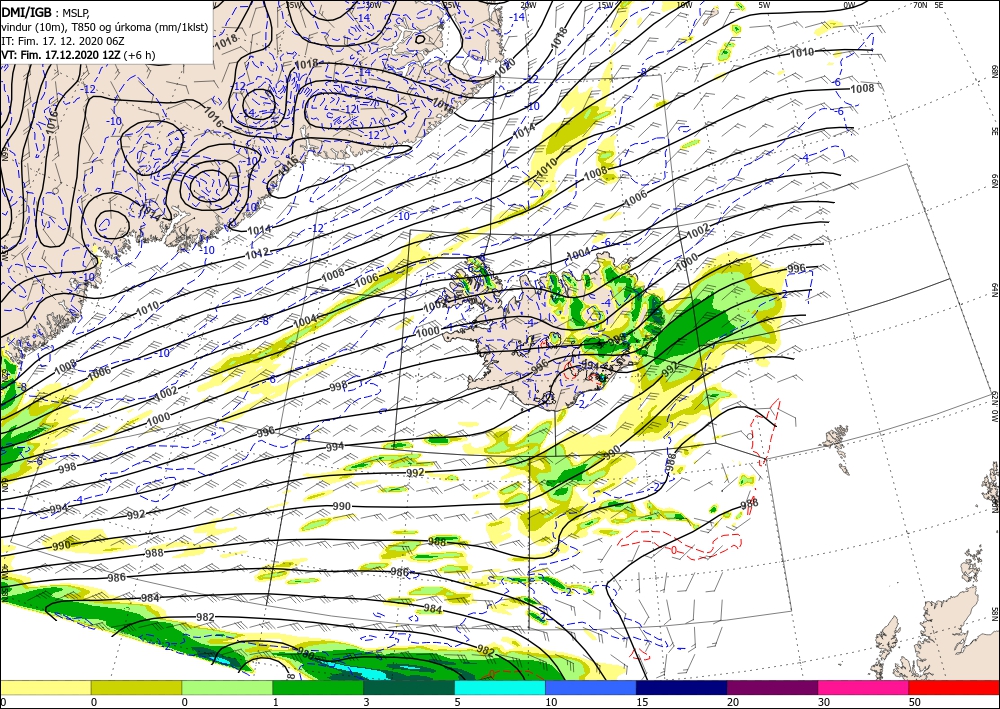1000x709 pixels.
Task: Click the 64N latitude label
Action: (994, 290)
